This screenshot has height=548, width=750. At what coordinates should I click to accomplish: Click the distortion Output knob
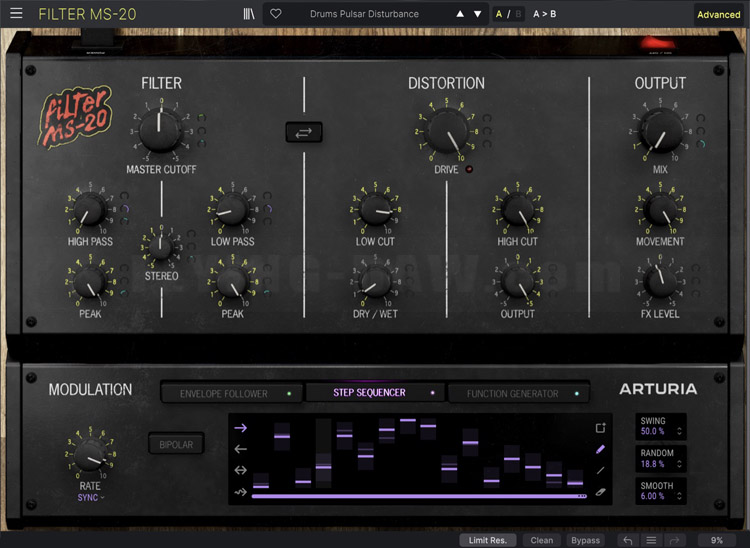point(518,282)
